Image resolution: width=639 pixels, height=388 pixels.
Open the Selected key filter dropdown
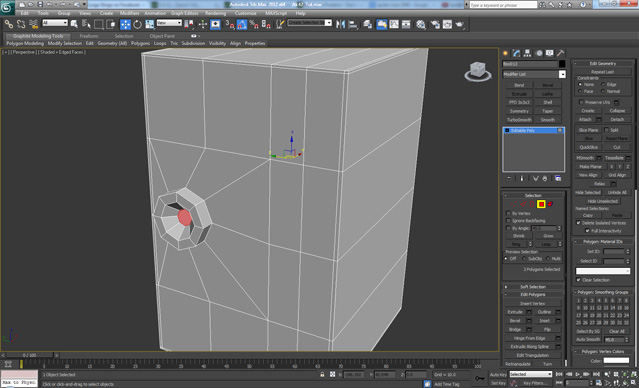[x=531, y=374]
